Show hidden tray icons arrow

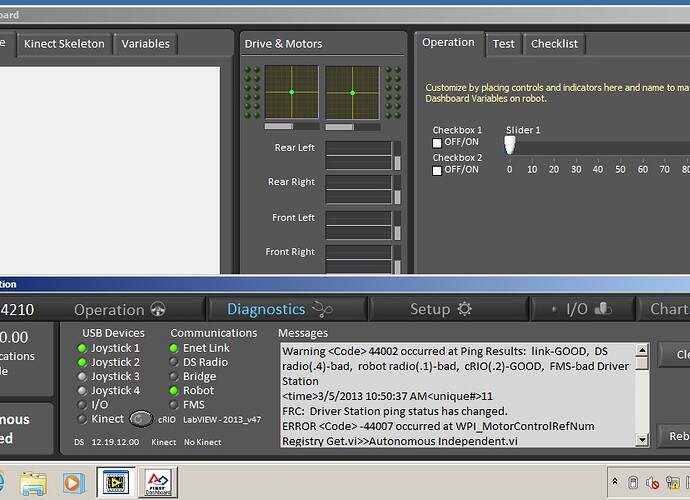[615, 482]
